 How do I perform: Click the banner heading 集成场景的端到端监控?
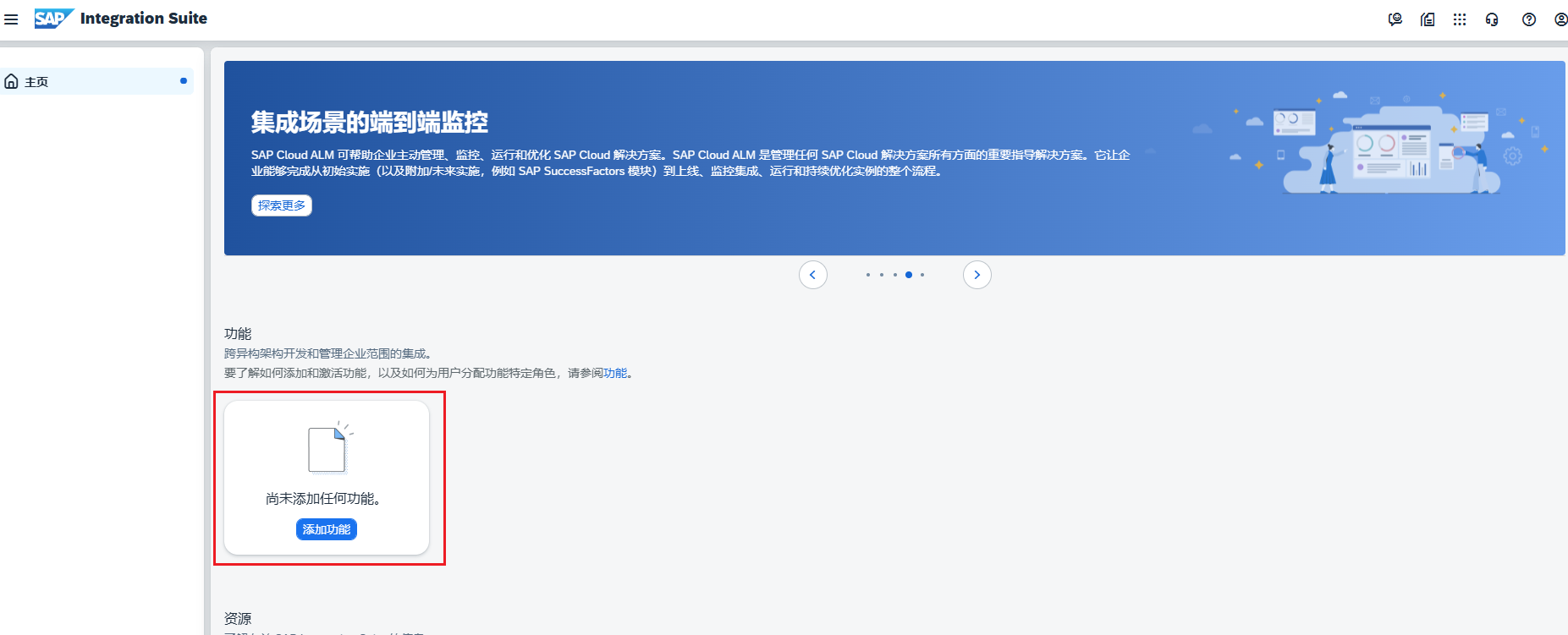(370, 123)
